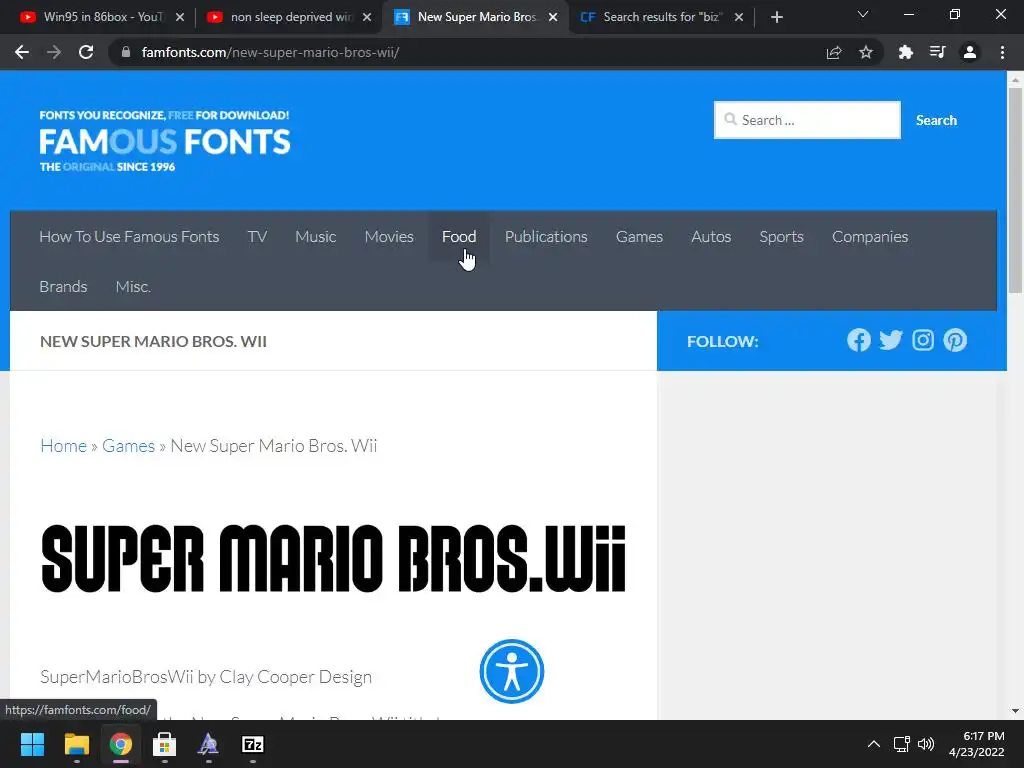The width and height of the screenshot is (1024, 768).
Task: Click the scrollbar down arrow
Action: point(1015,711)
